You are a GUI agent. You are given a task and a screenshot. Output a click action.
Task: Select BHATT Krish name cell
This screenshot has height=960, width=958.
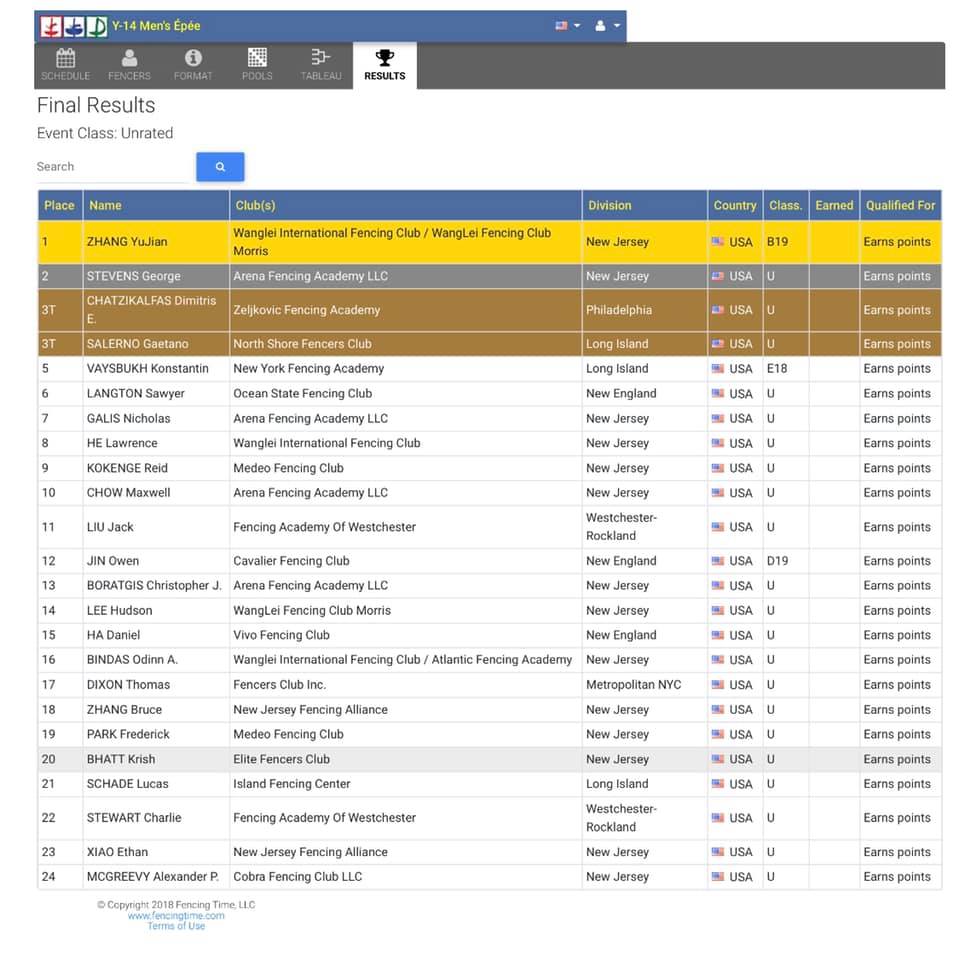pos(156,759)
